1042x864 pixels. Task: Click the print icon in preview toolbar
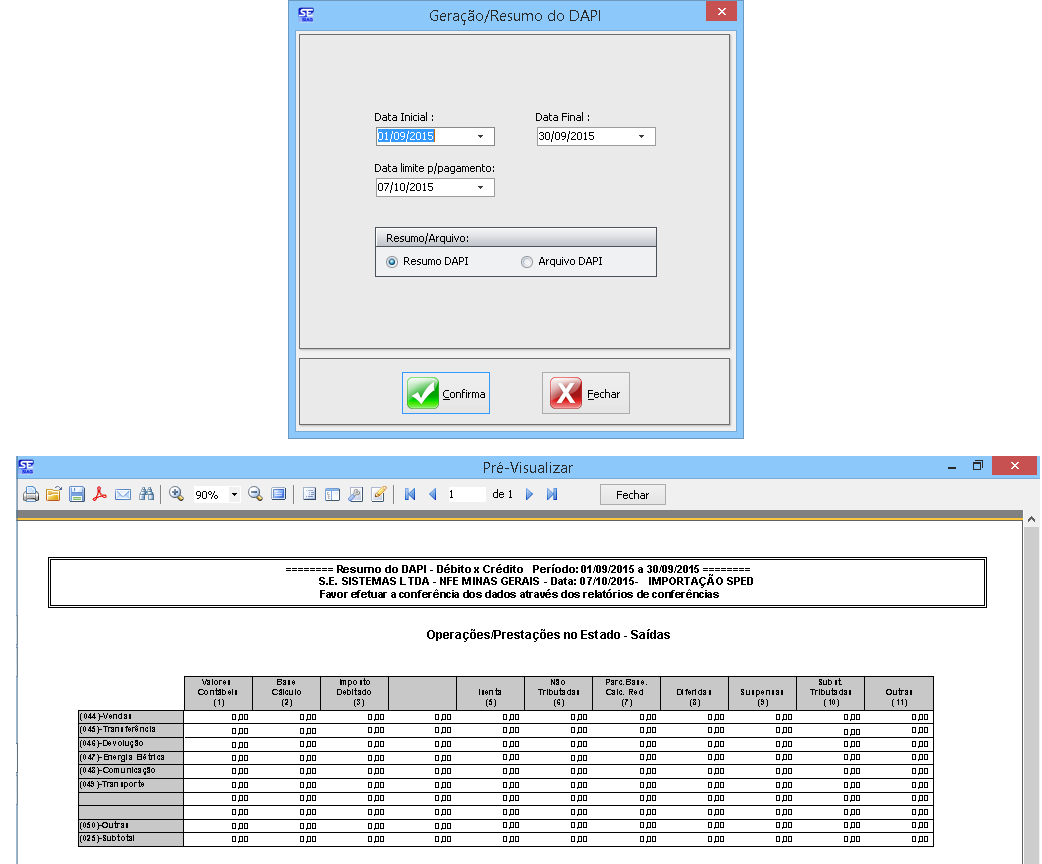(31, 494)
